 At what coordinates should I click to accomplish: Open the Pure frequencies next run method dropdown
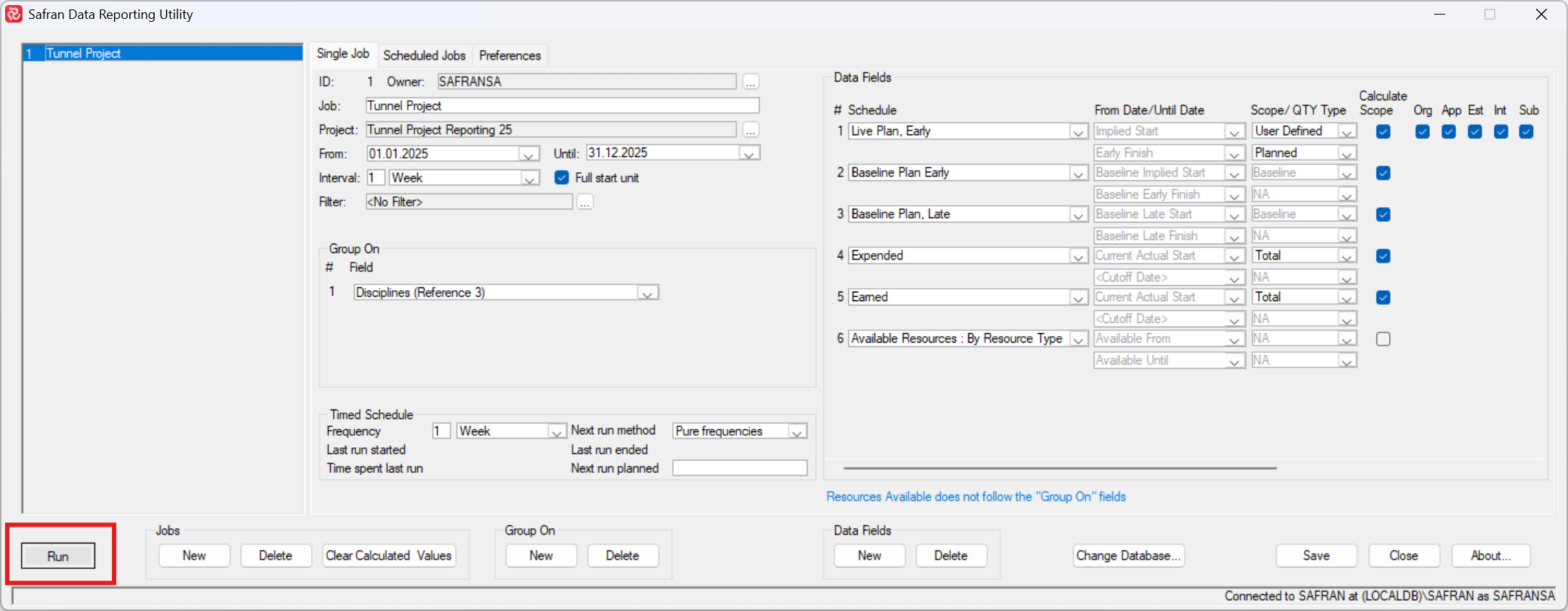[797, 431]
